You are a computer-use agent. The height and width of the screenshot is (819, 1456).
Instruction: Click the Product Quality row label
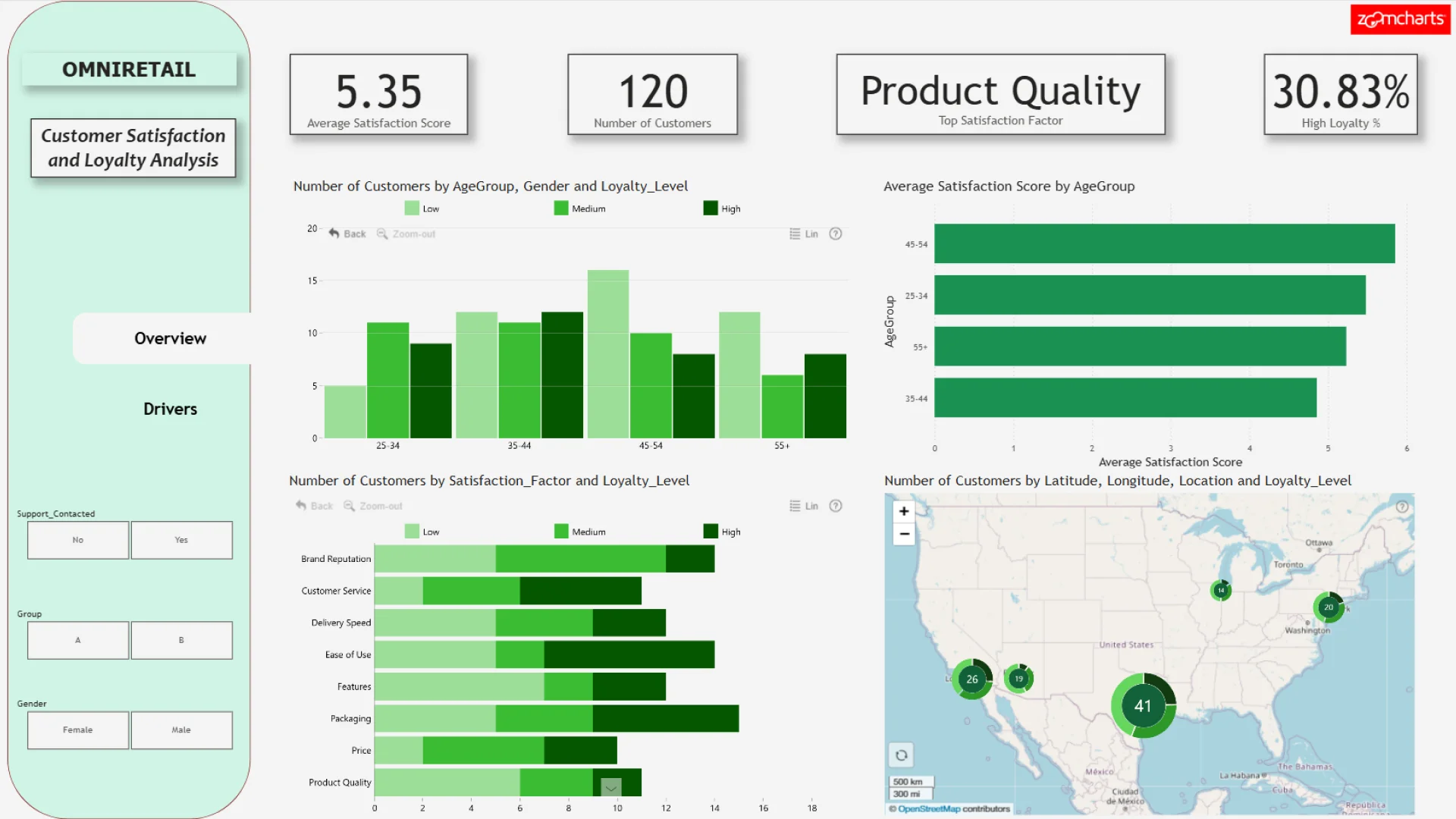[x=340, y=783]
